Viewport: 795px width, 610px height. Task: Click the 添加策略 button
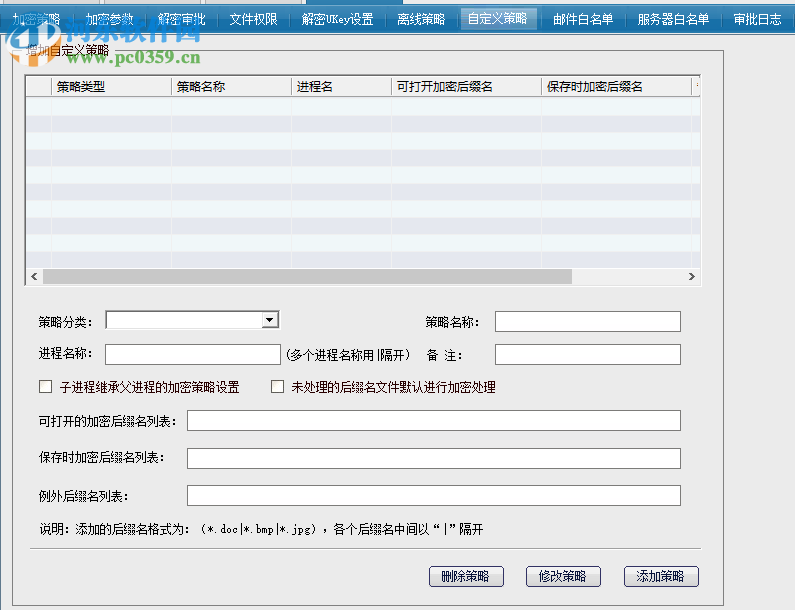[661, 577]
